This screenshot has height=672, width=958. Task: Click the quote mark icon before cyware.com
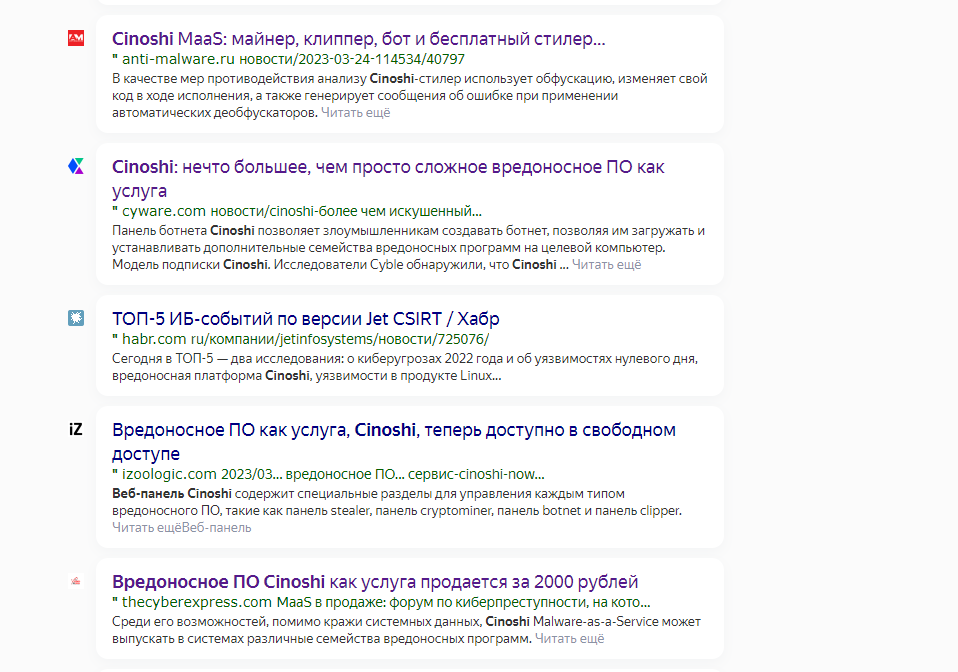pos(115,210)
